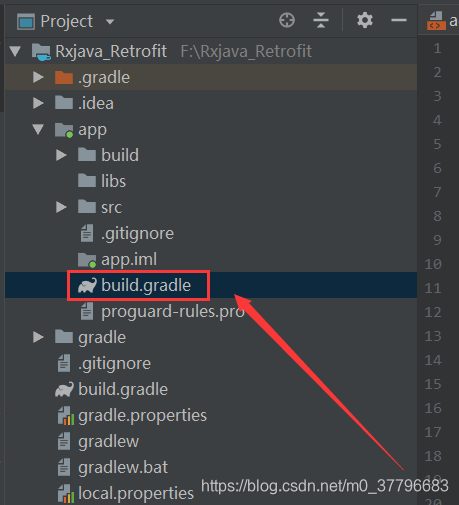459x505 pixels.
Task: Select the gradlew file label
Action: pos(109,442)
